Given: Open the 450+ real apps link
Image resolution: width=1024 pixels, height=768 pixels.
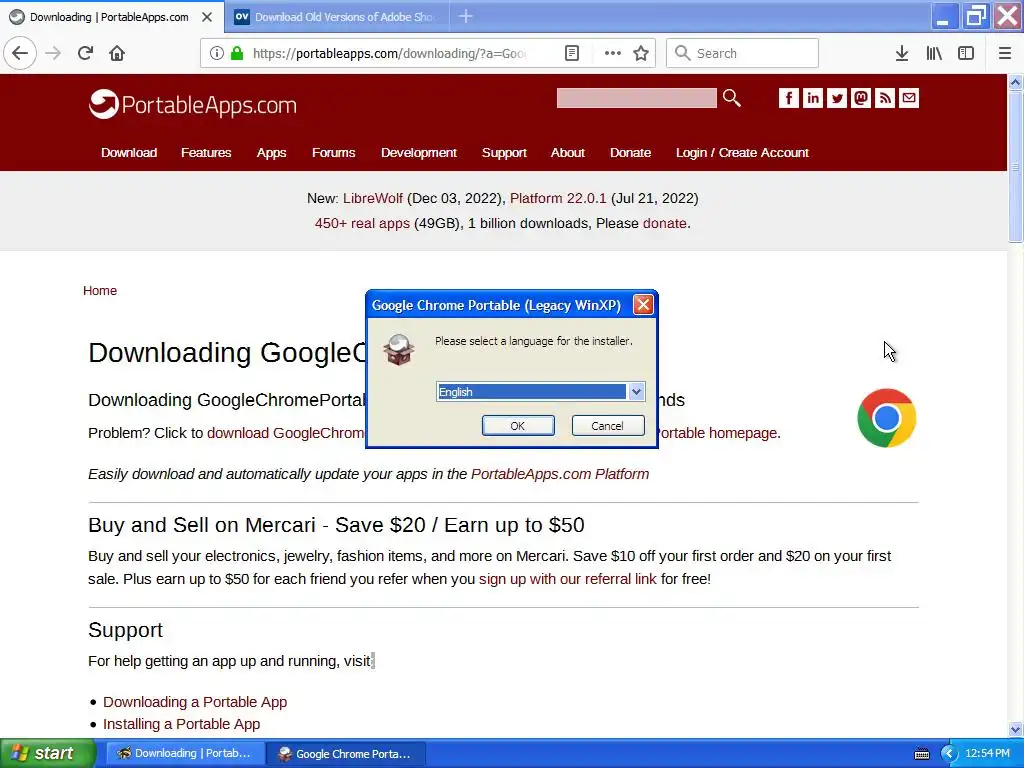Looking at the screenshot, I should coord(362,223).
